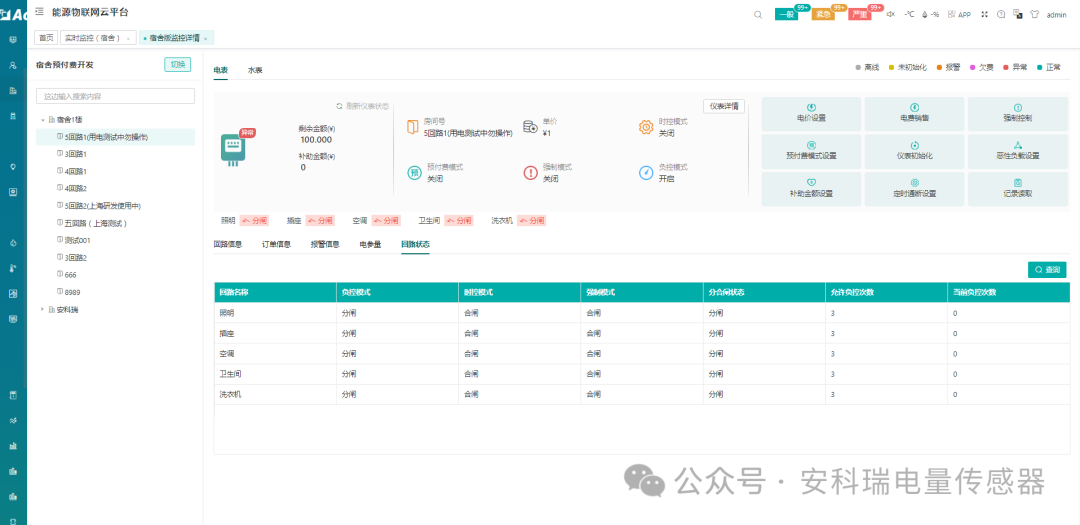Image resolution: width=1080 pixels, height=525 pixels.
Task: Open the 紧急 alarm badge
Action: [x=822, y=14]
